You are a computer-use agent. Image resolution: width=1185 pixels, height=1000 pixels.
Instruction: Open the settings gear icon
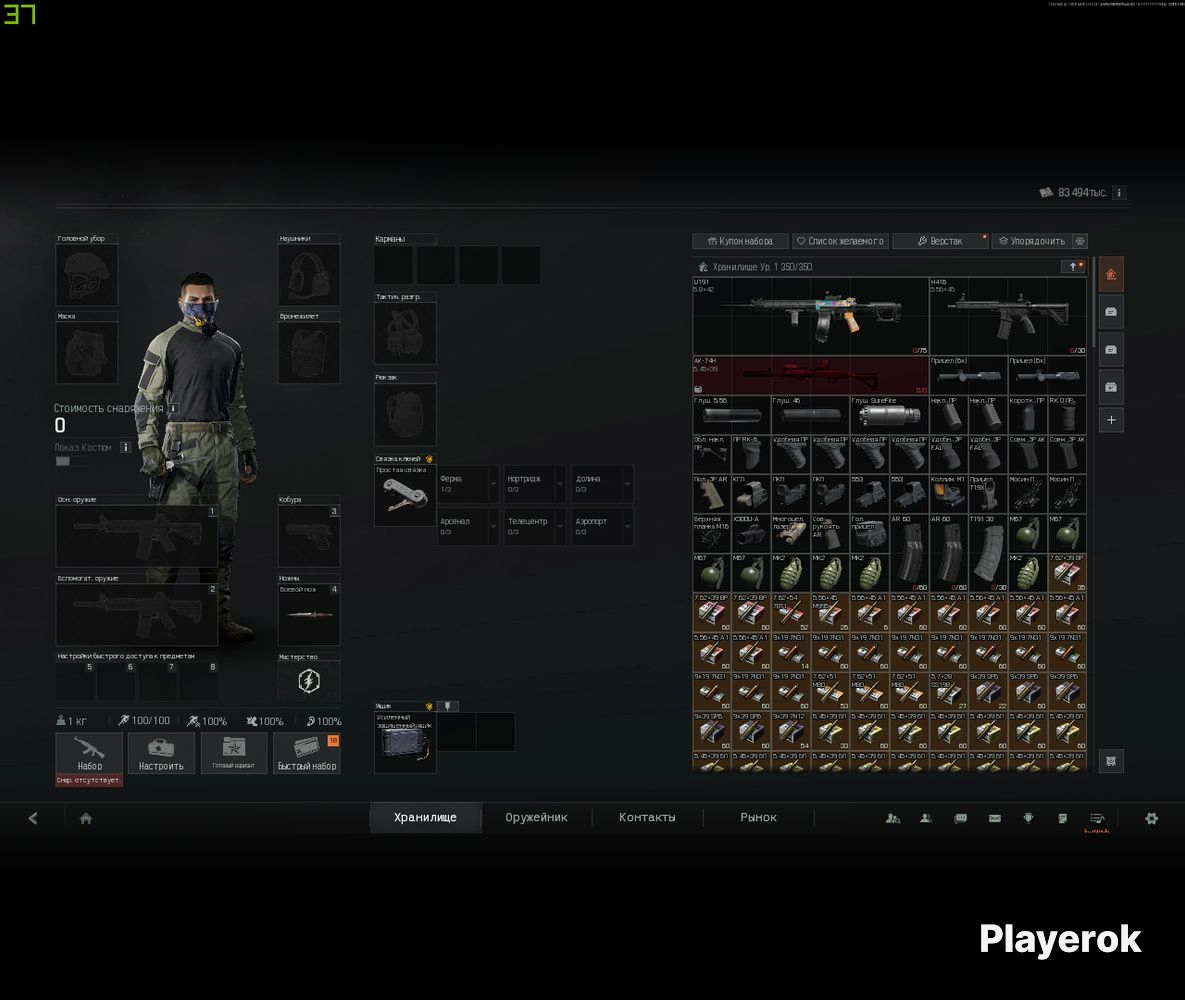1151,818
